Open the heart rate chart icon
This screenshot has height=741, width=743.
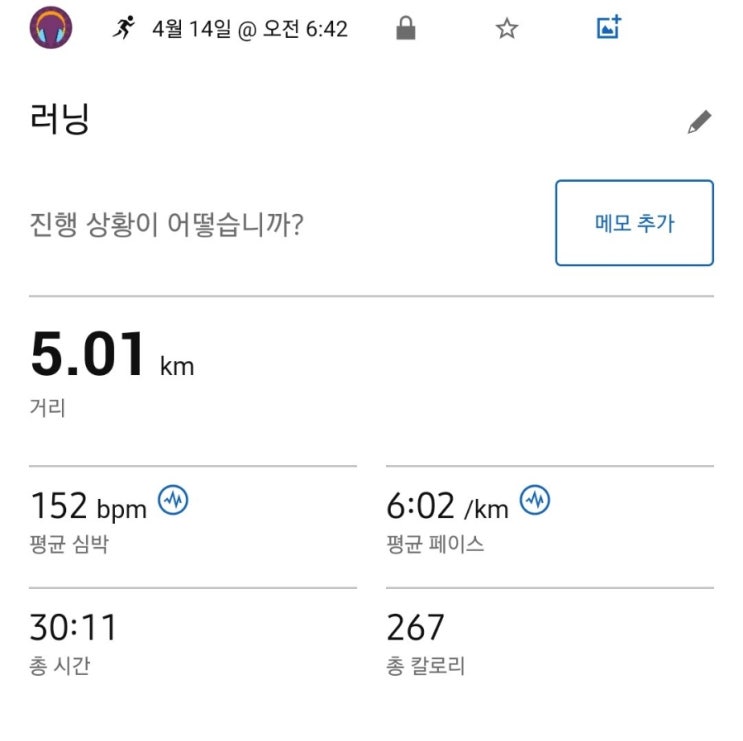click(174, 500)
